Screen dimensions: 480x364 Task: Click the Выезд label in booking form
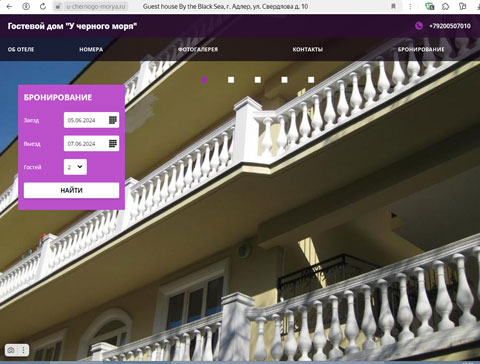tap(32, 144)
